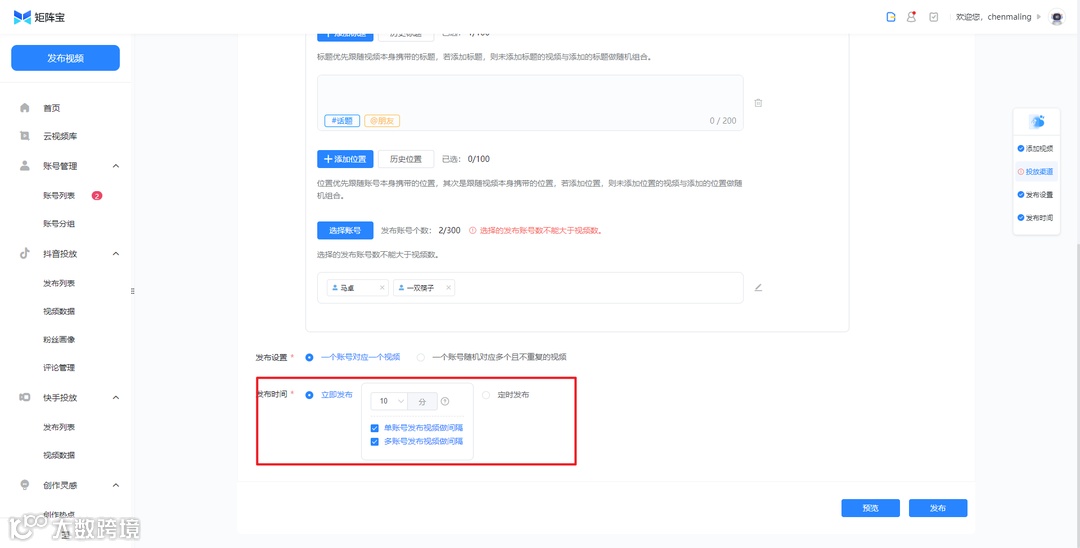
Task: Click the 发布视频 button
Action: tap(65, 58)
